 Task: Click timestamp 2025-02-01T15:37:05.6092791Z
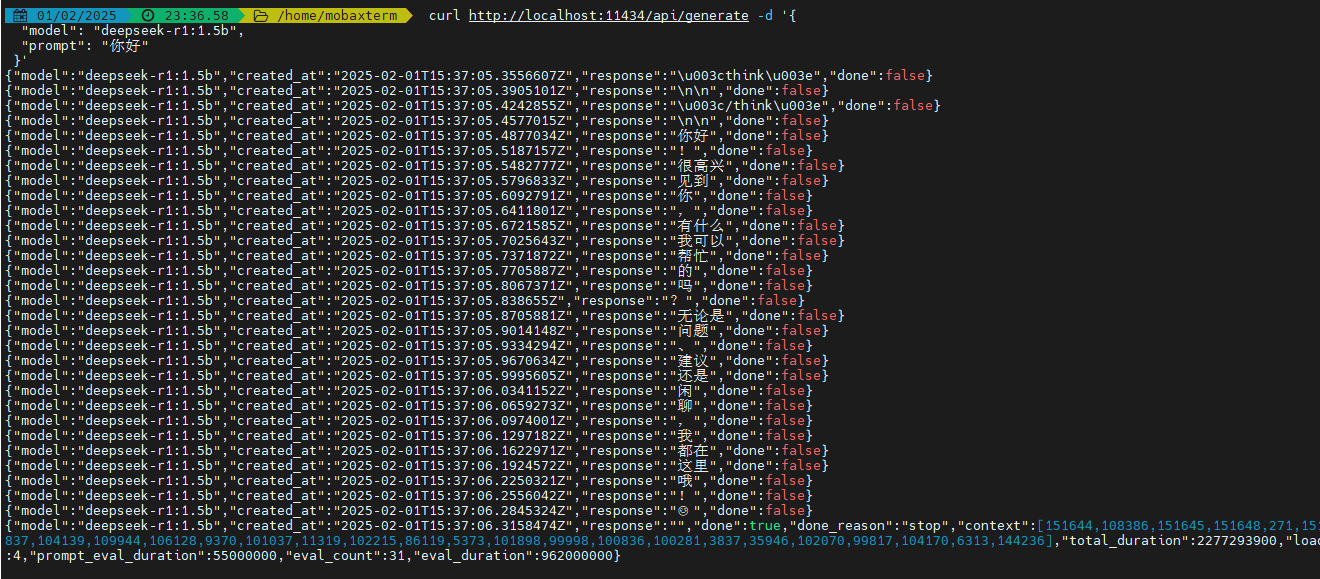coord(452,196)
